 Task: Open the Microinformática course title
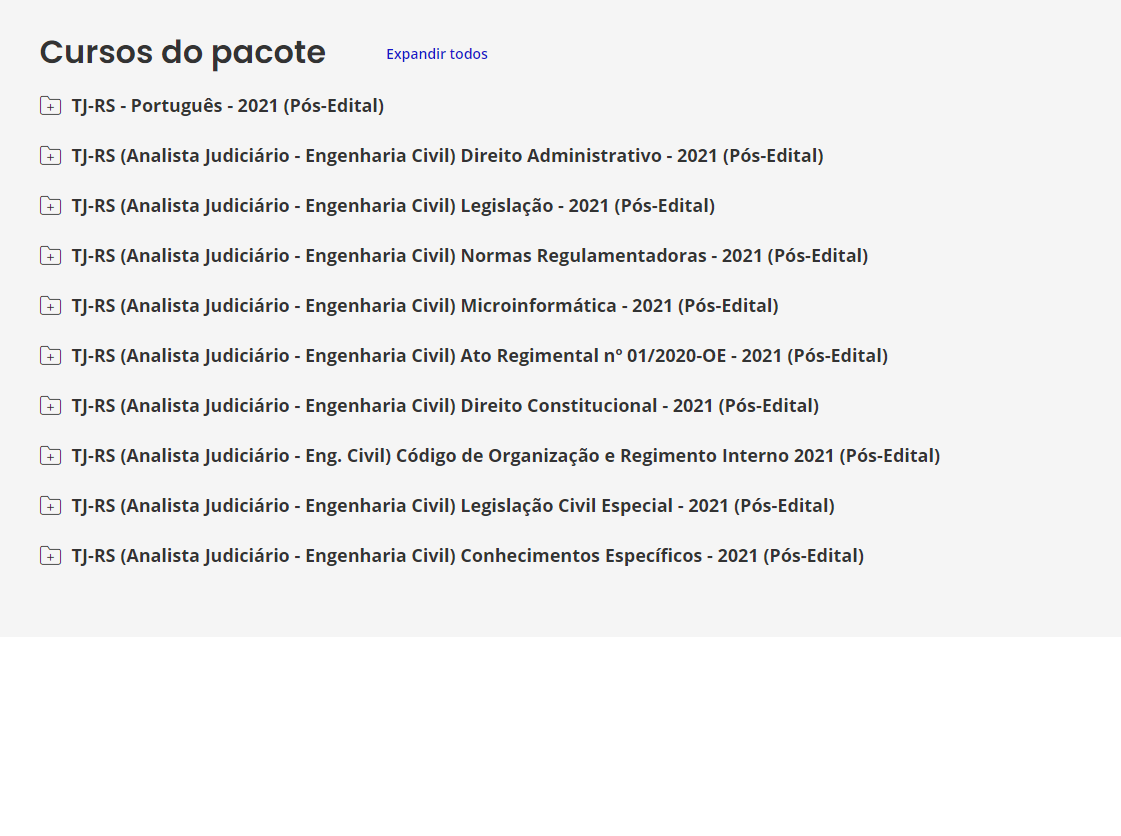[x=424, y=306]
